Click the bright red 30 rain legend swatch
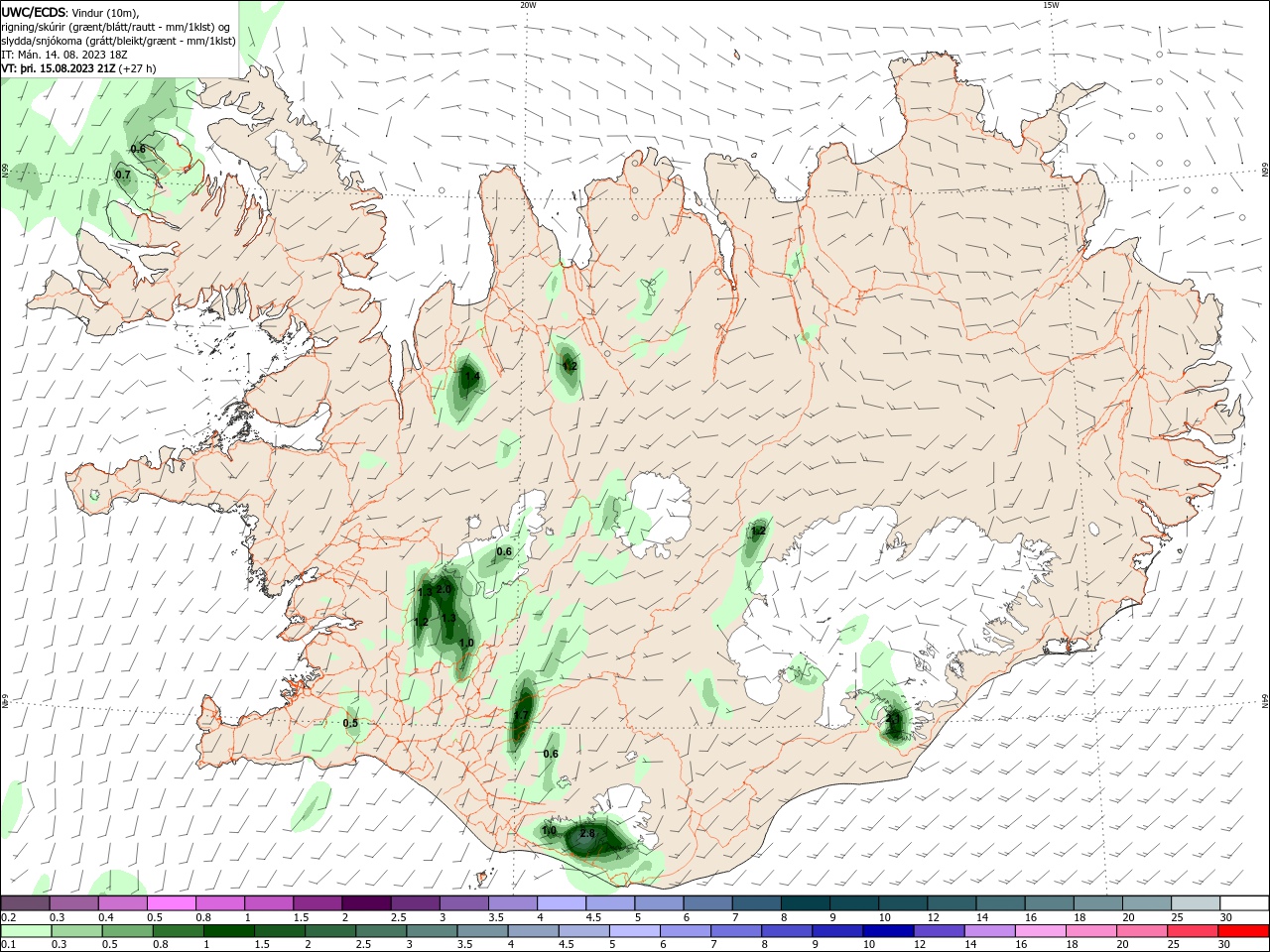The height and width of the screenshot is (952, 1270). 1243,931
